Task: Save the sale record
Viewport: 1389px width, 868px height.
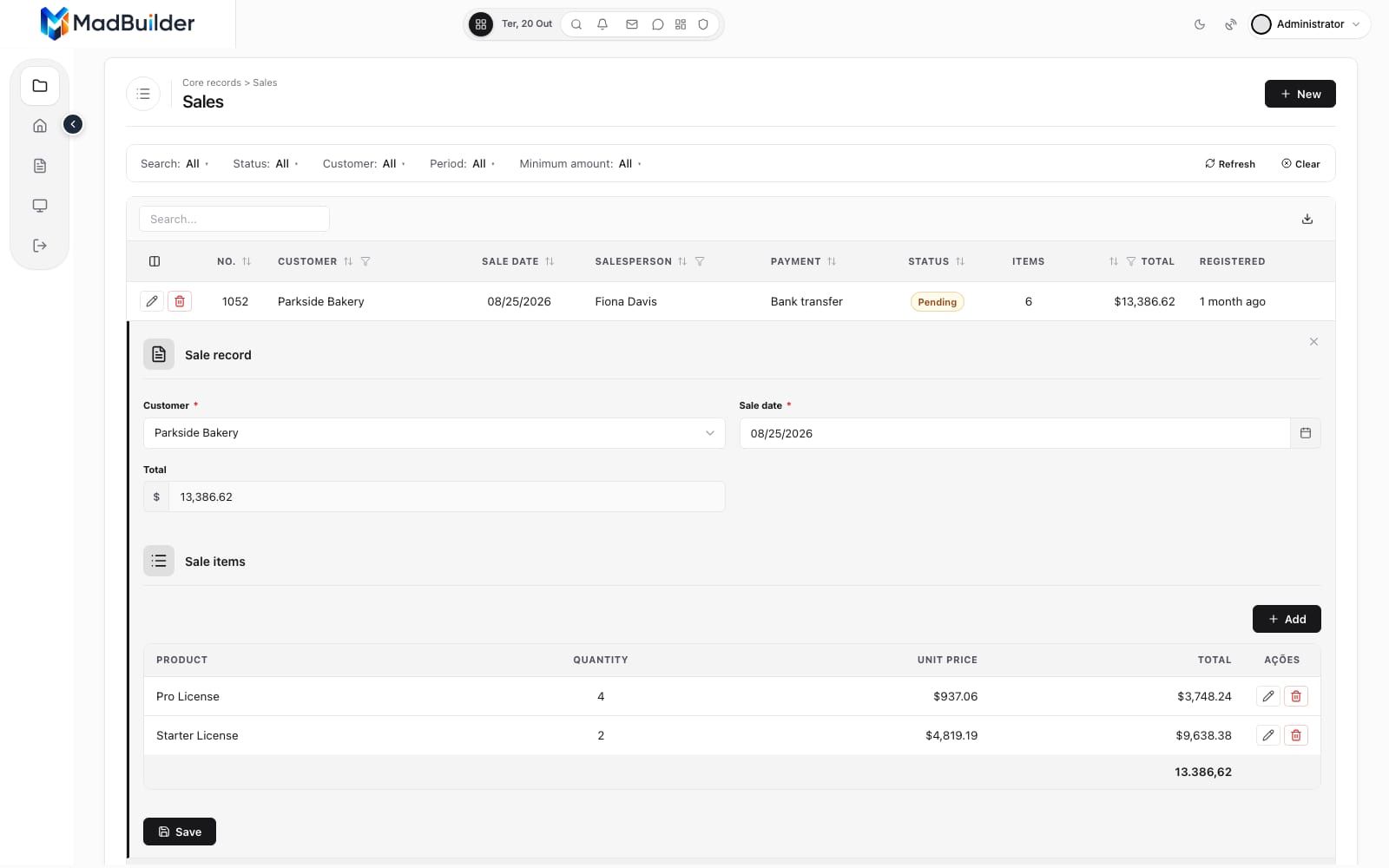Action: pyautogui.click(x=180, y=832)
